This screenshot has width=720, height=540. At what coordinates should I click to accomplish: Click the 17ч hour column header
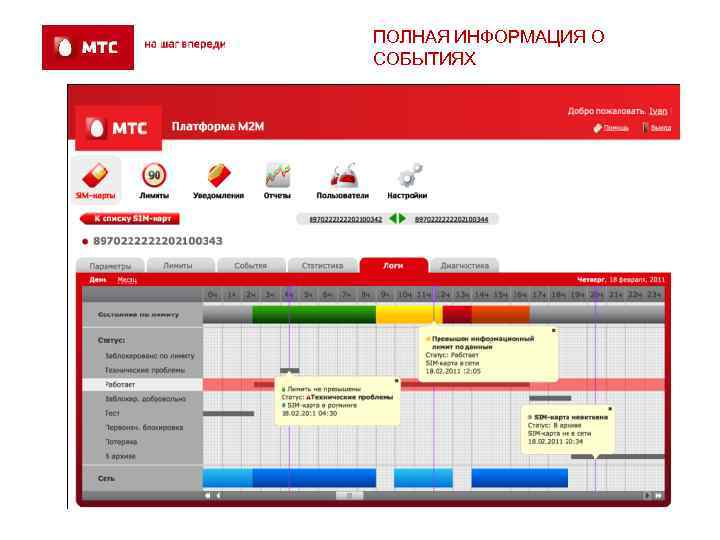[539, 294]
